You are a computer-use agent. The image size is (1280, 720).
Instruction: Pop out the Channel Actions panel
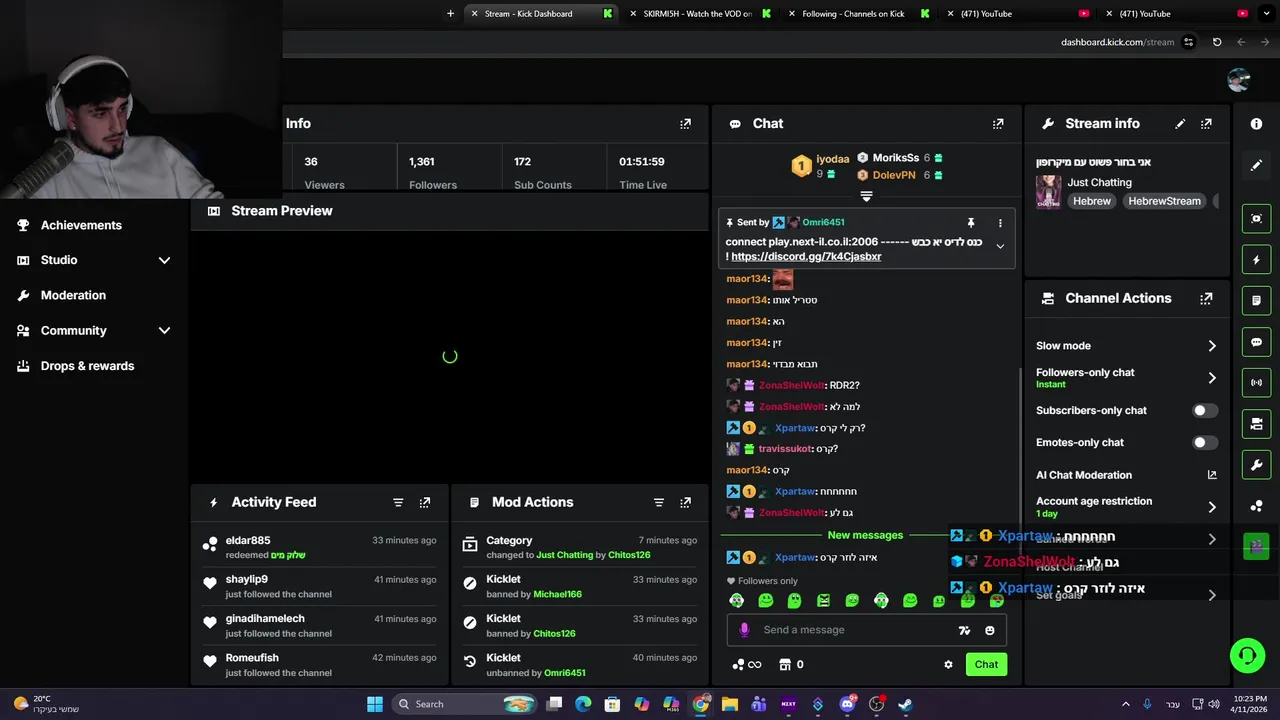(1206, 298)
